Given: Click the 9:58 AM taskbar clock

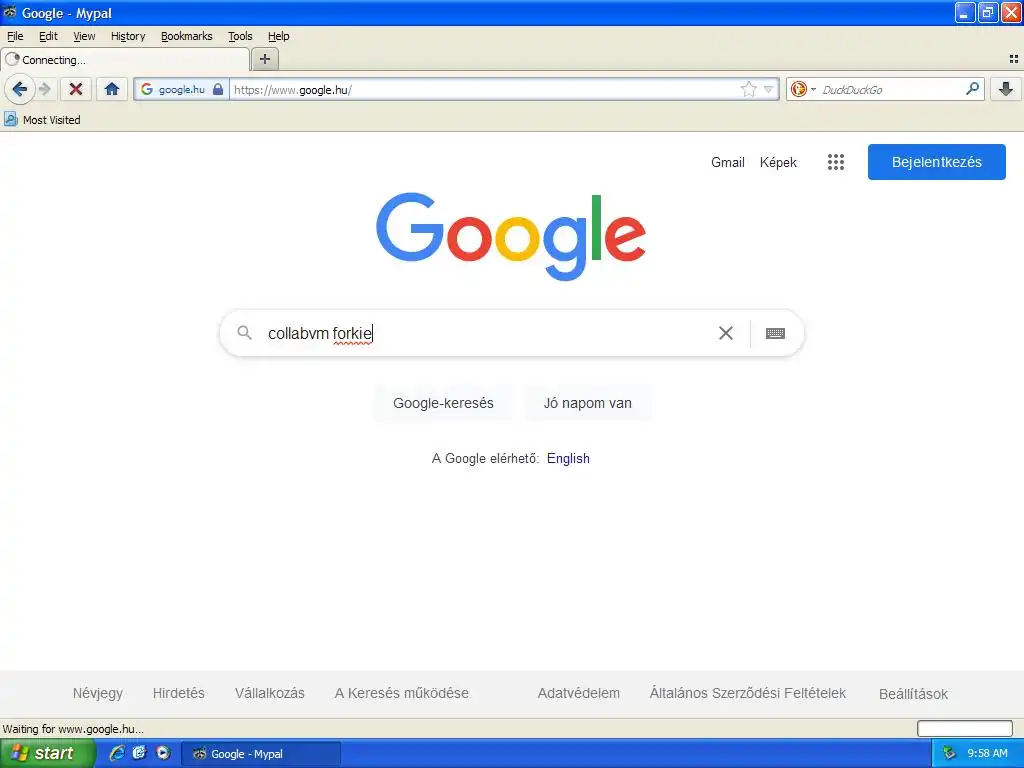Looking at the screenshot, I should pyautogui.click(x=987, y=753).
